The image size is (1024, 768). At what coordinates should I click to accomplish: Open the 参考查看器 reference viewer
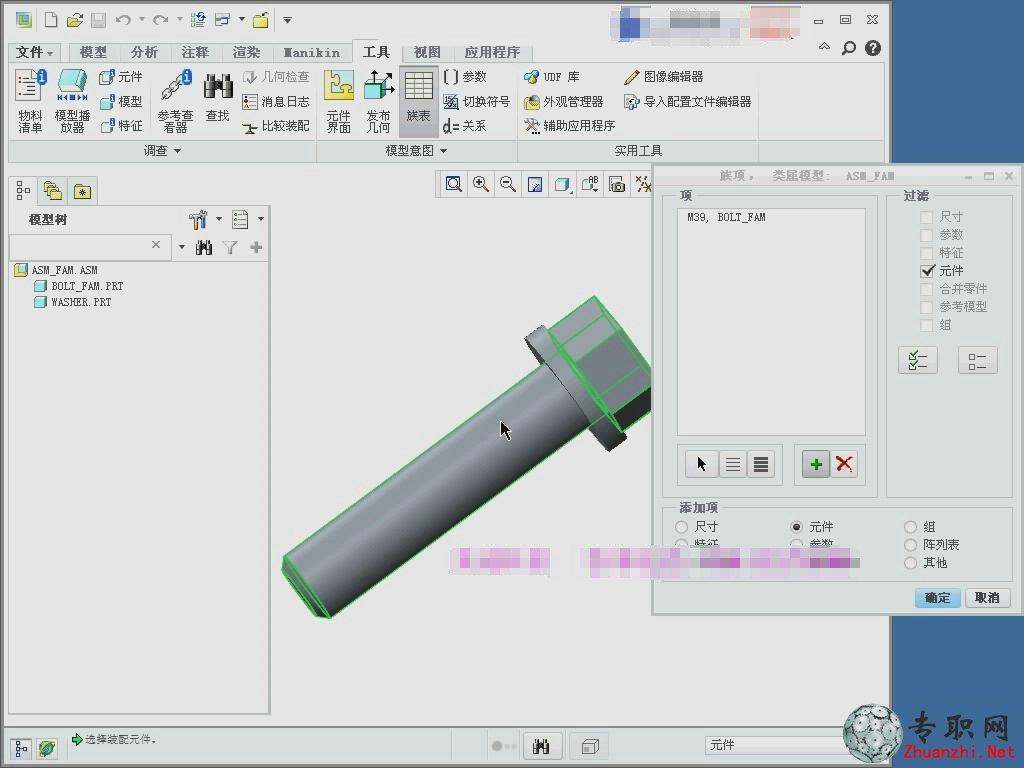tap(175, 101)
